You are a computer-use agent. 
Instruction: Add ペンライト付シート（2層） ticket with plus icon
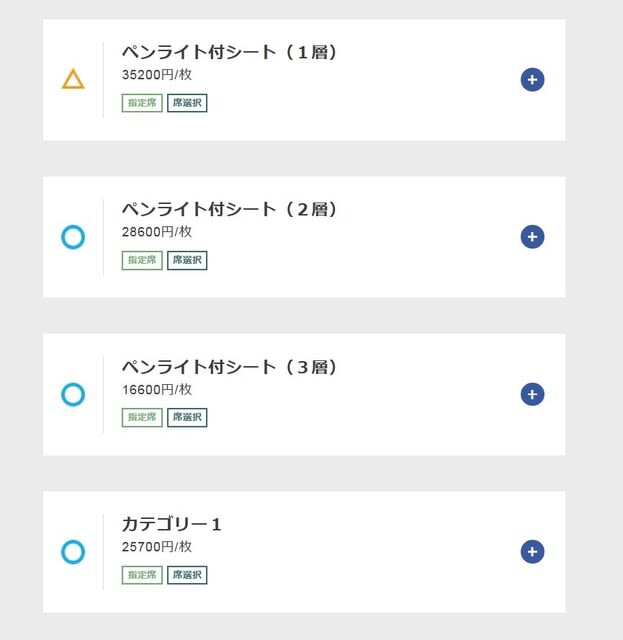(532, 237)
